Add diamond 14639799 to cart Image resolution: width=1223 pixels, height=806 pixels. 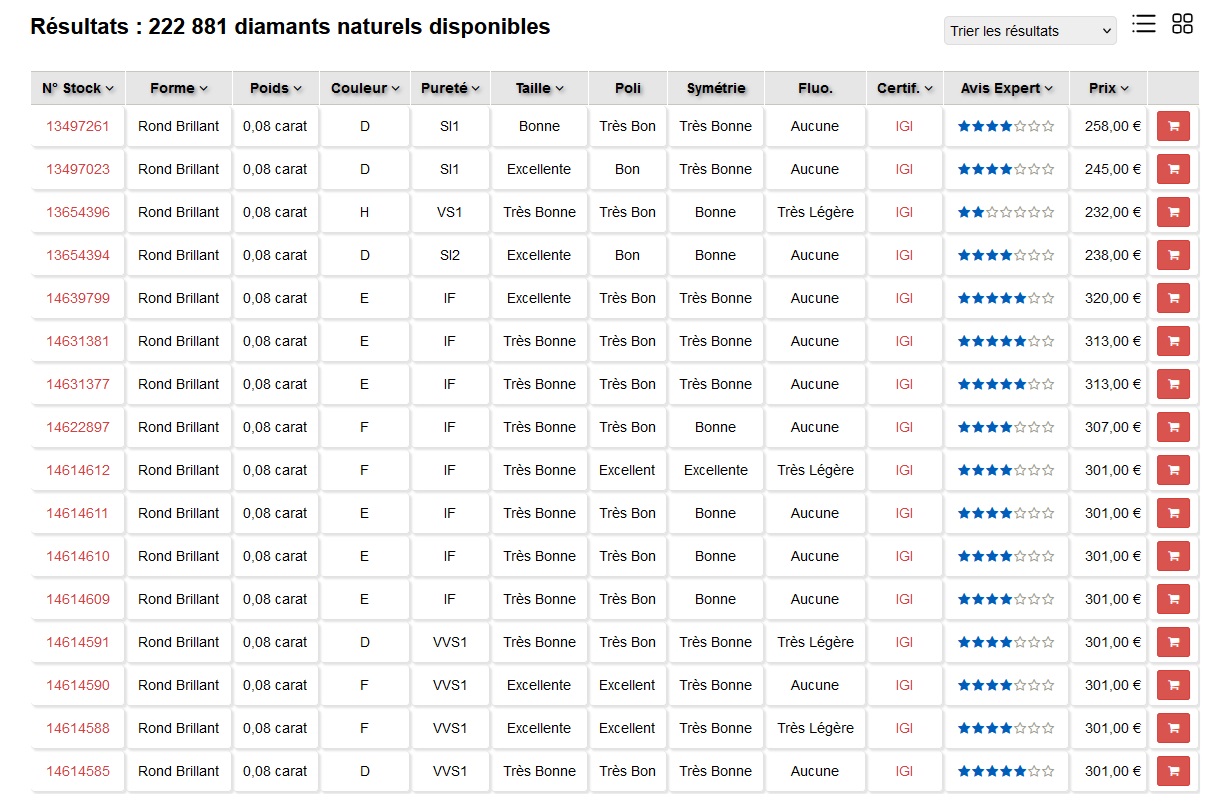point(1172,298)
